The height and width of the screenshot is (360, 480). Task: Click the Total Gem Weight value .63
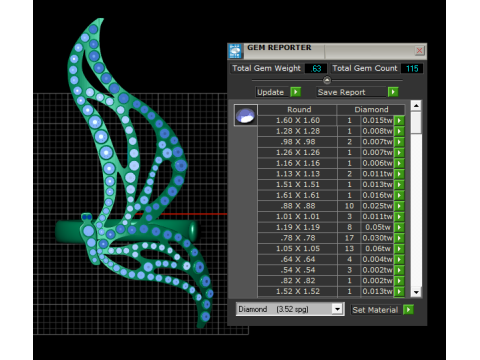point(316,68)
